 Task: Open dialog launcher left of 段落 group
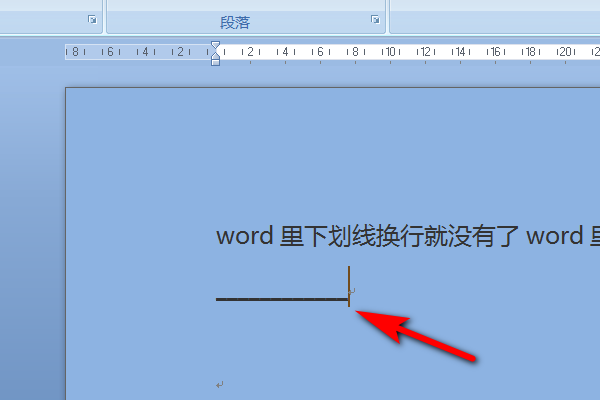pyautogui.click(x=92, y=19)
